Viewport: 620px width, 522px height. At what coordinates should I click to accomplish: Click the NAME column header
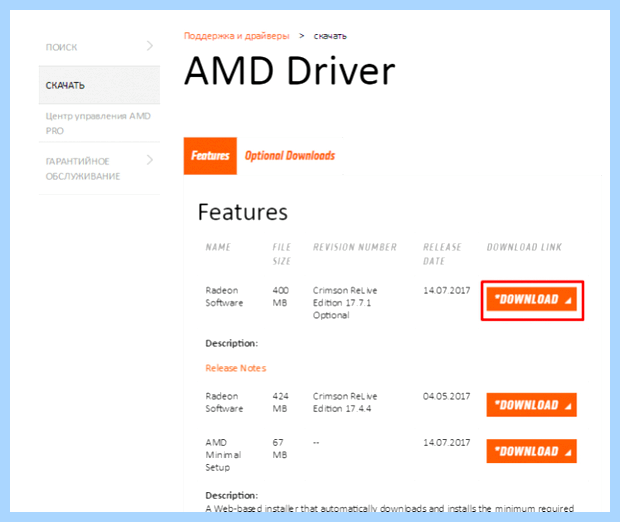218,248
